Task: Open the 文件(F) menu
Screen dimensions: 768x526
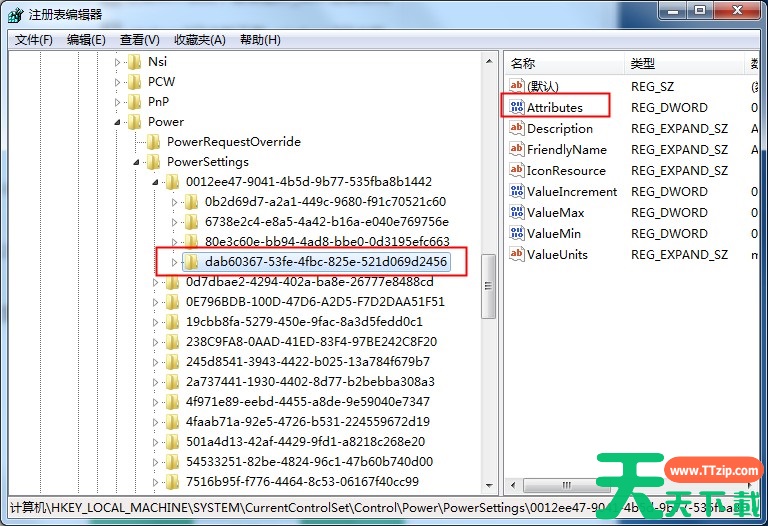Action: tap(33, 40)
